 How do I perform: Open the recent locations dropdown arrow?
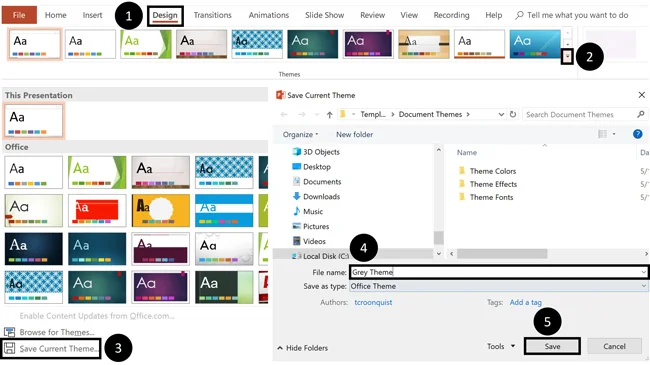pos(317,114)
